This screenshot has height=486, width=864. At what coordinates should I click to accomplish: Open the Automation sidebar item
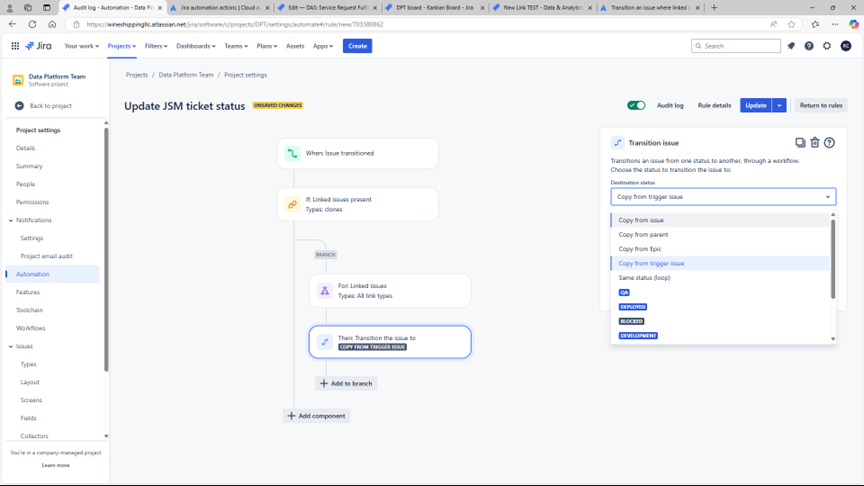[x=53, y=274]
